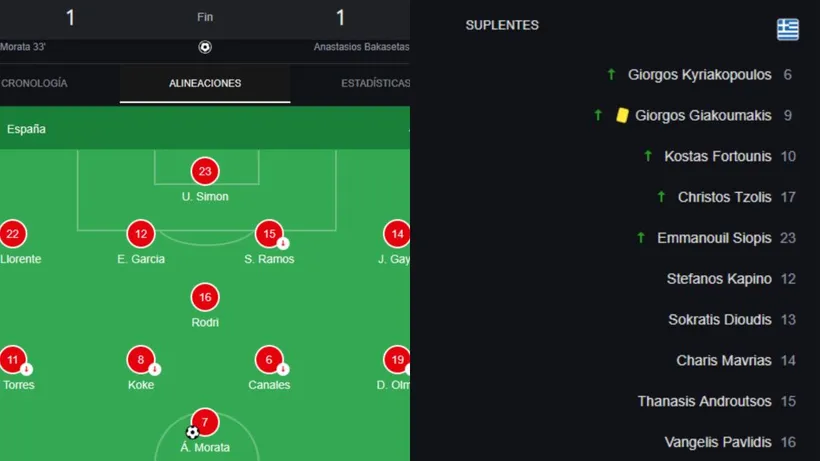Click the Greece flag icon beside Suplentes
Image resolution: width=820 pixels, height=461 pixels.
tap(788, 29)
